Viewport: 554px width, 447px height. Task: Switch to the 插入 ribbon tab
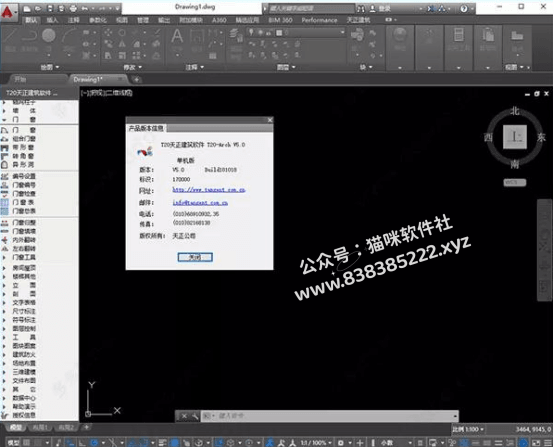52,20
